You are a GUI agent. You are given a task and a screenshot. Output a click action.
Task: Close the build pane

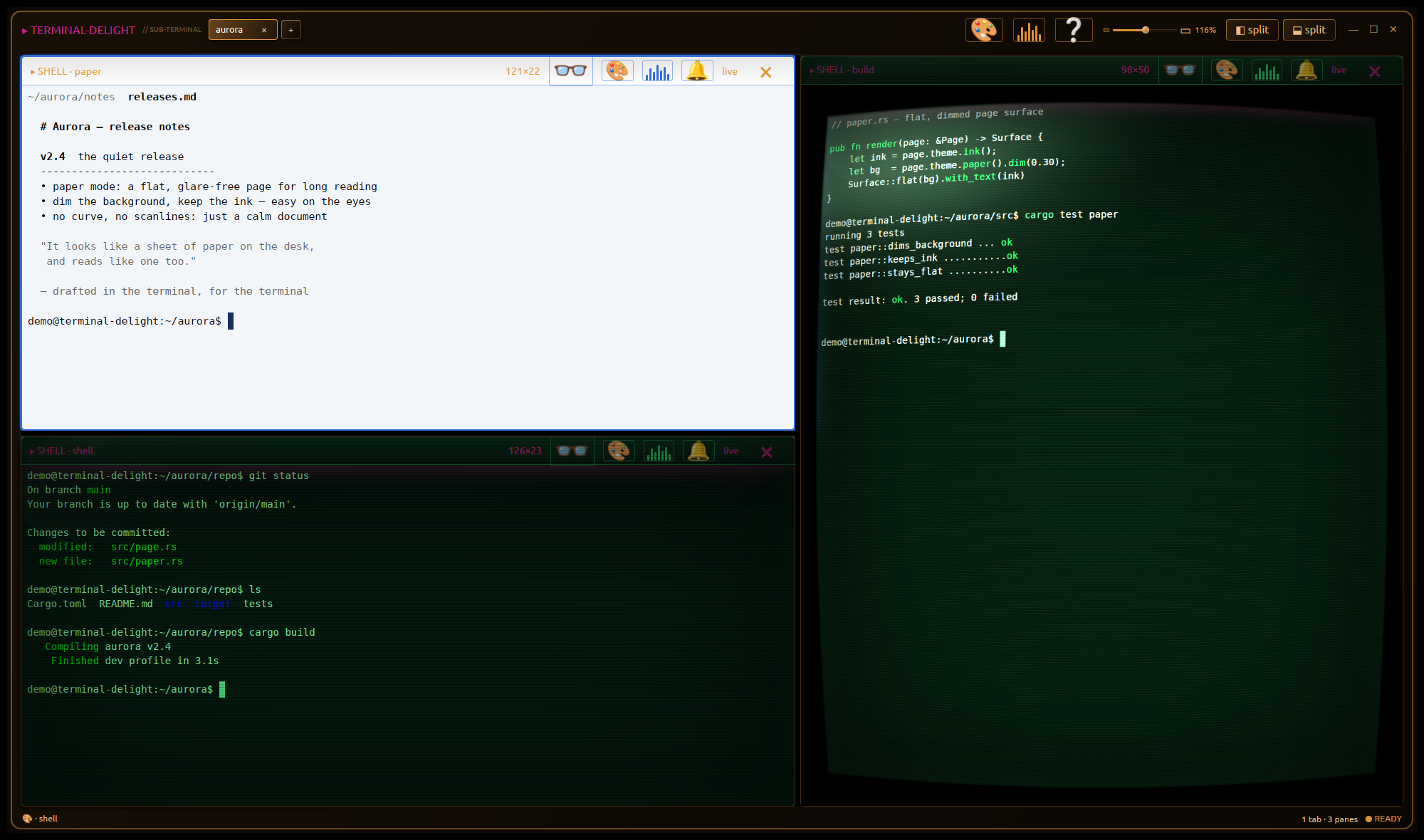[x=1375, y=71]
